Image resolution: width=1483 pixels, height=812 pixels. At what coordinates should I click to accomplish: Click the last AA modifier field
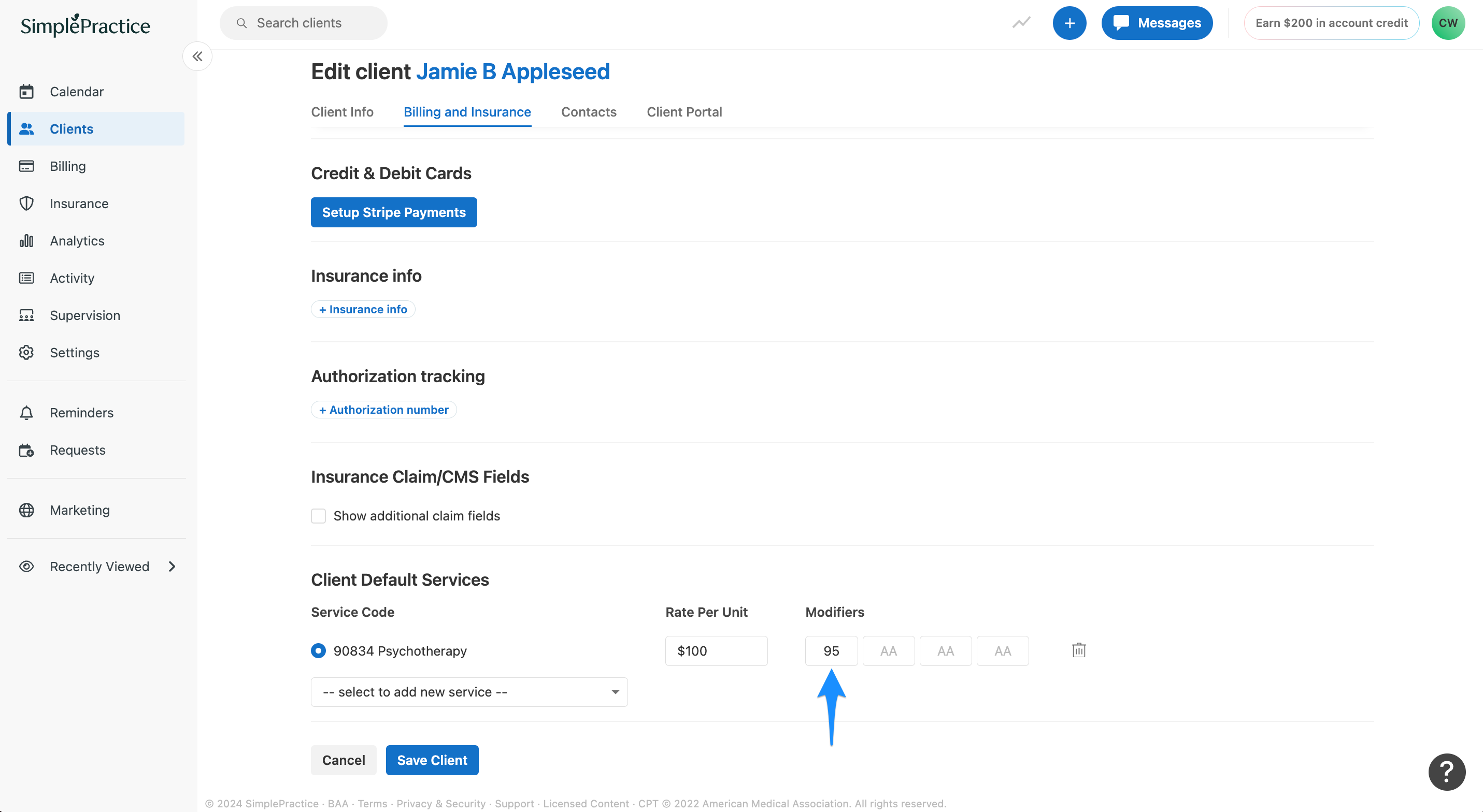coord(1002,651)
